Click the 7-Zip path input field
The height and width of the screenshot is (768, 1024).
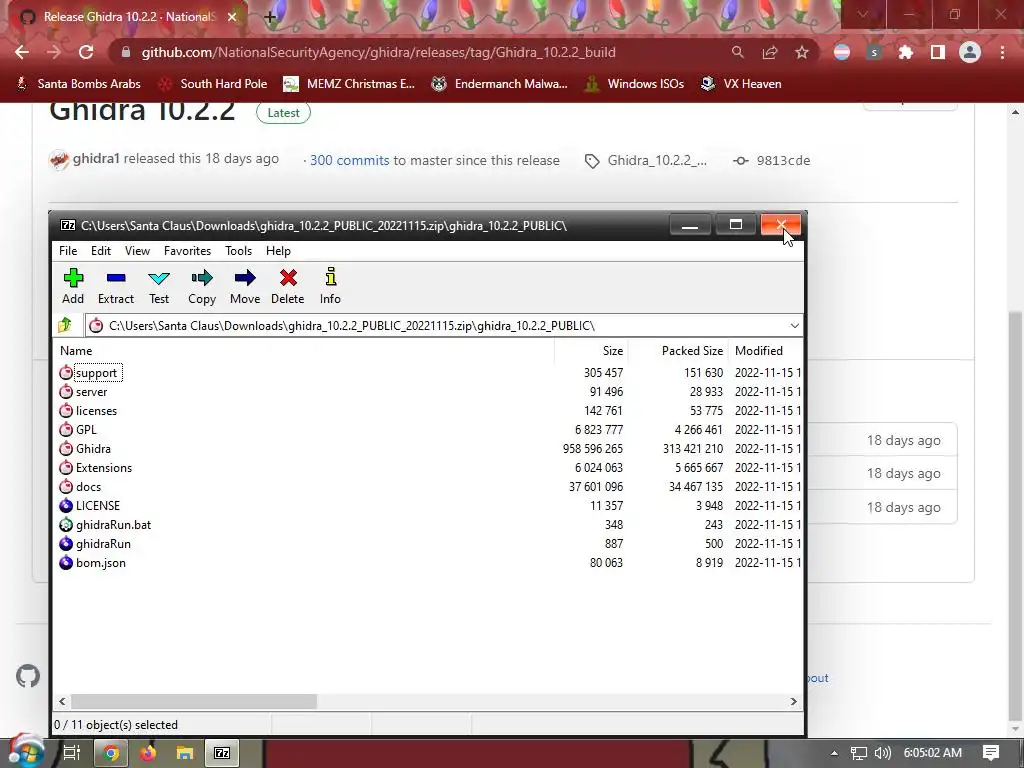click(444, 325)
